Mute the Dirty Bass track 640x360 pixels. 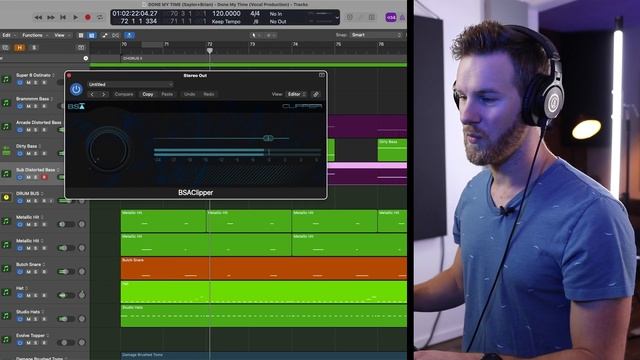tap(29, 153)
